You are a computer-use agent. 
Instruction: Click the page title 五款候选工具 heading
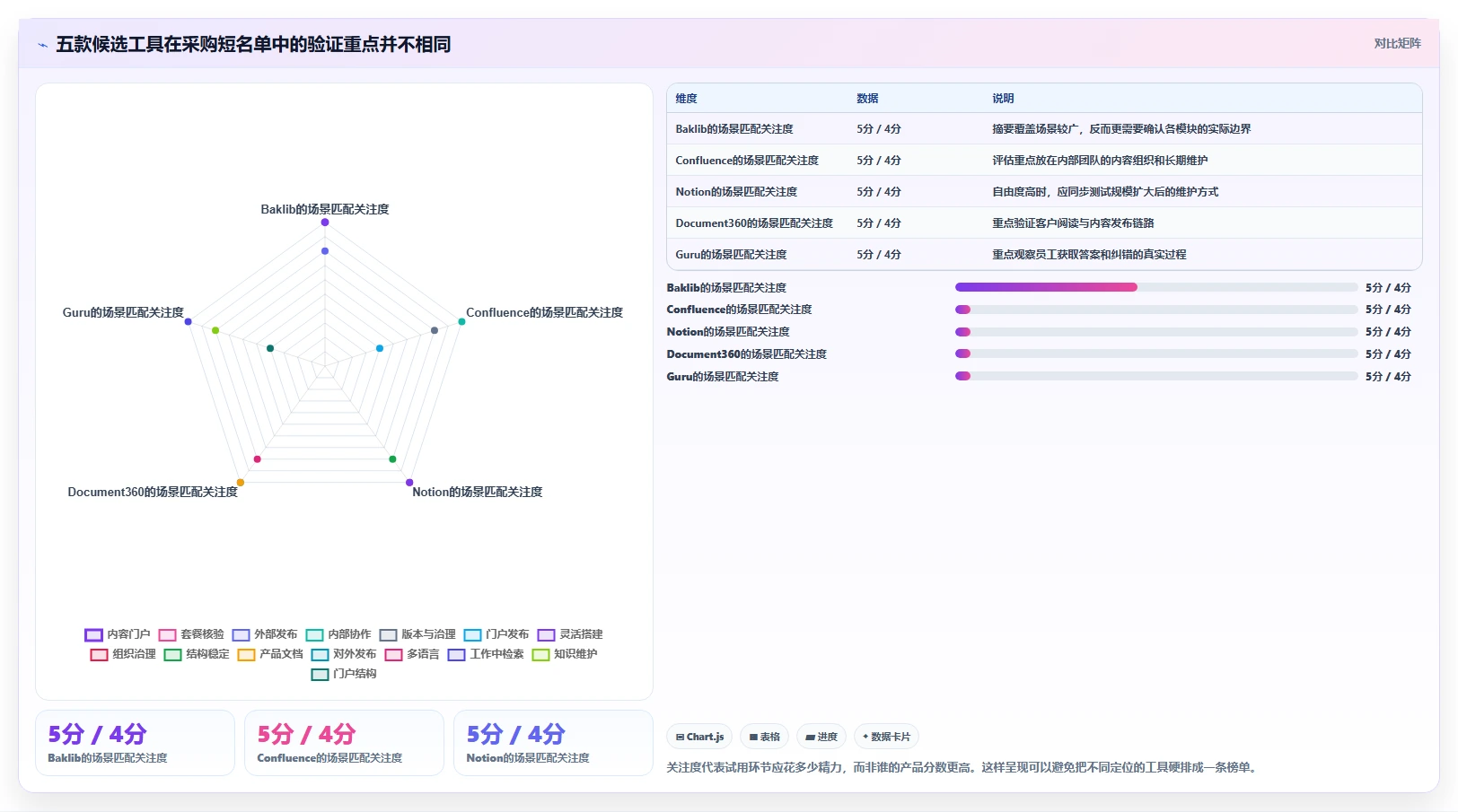click(x=253, y=45)
